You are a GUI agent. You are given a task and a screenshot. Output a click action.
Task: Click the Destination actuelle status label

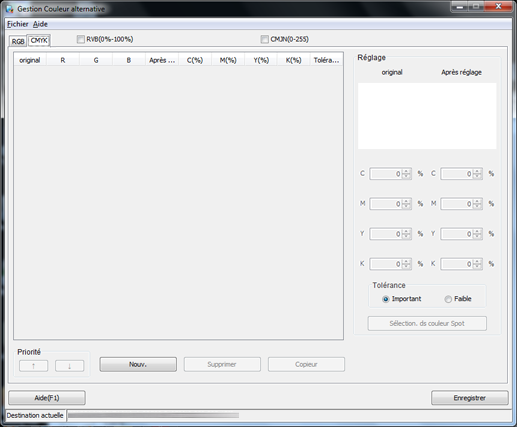click(x=35, y=415)
